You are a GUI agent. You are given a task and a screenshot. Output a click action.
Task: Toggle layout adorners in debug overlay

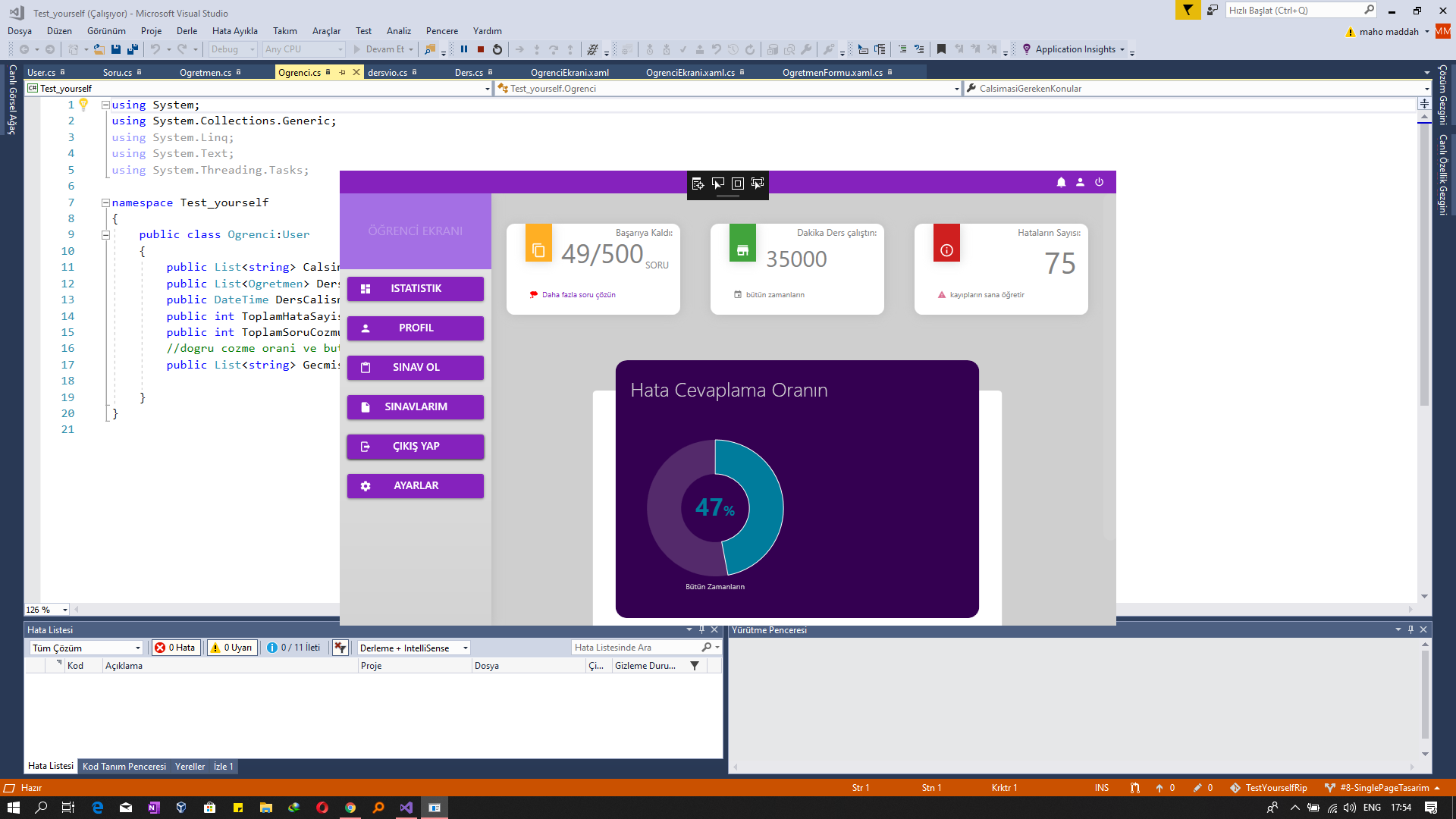point(738,184)
